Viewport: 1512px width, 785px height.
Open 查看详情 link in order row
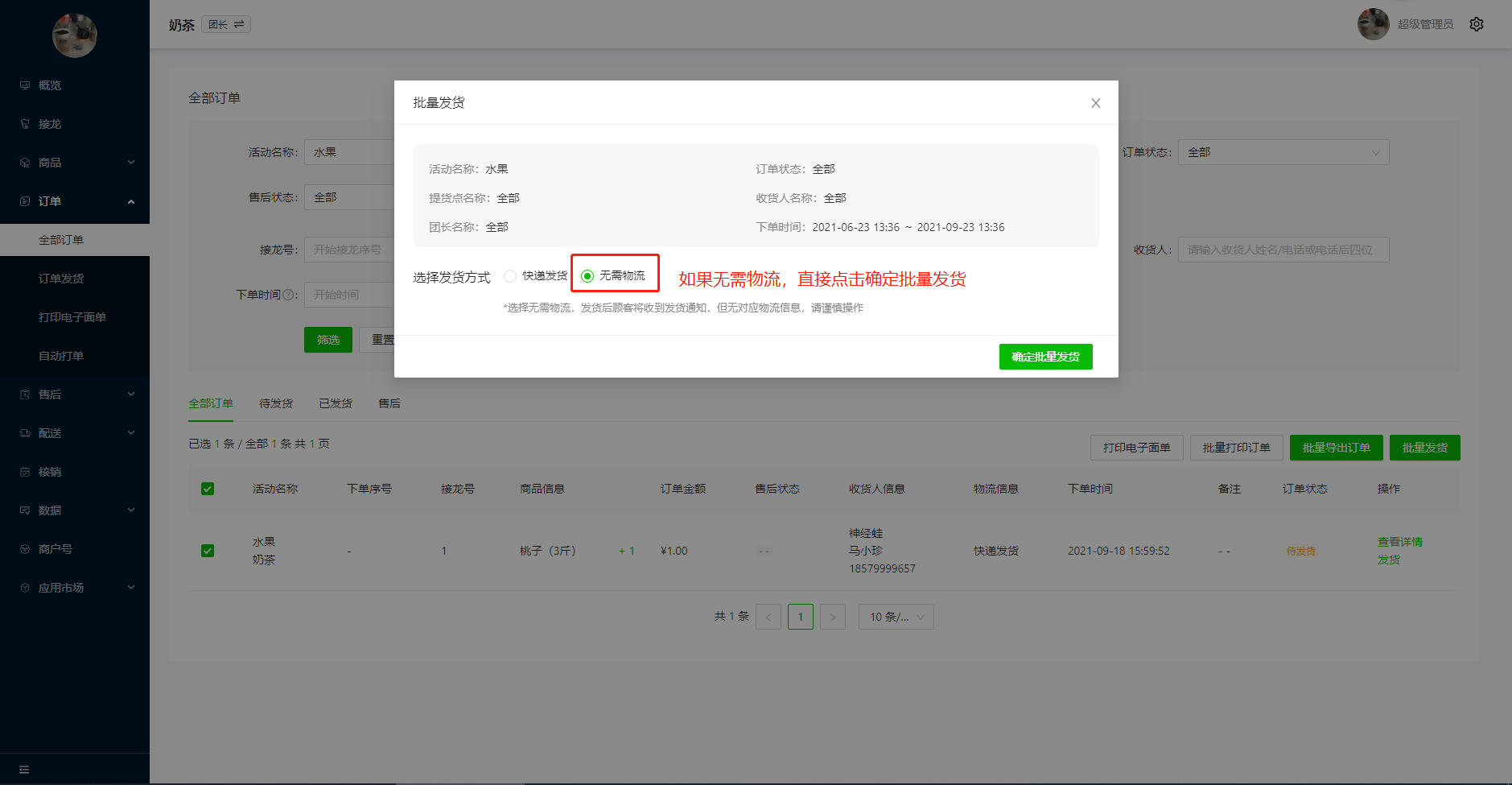coord(1400,542)
